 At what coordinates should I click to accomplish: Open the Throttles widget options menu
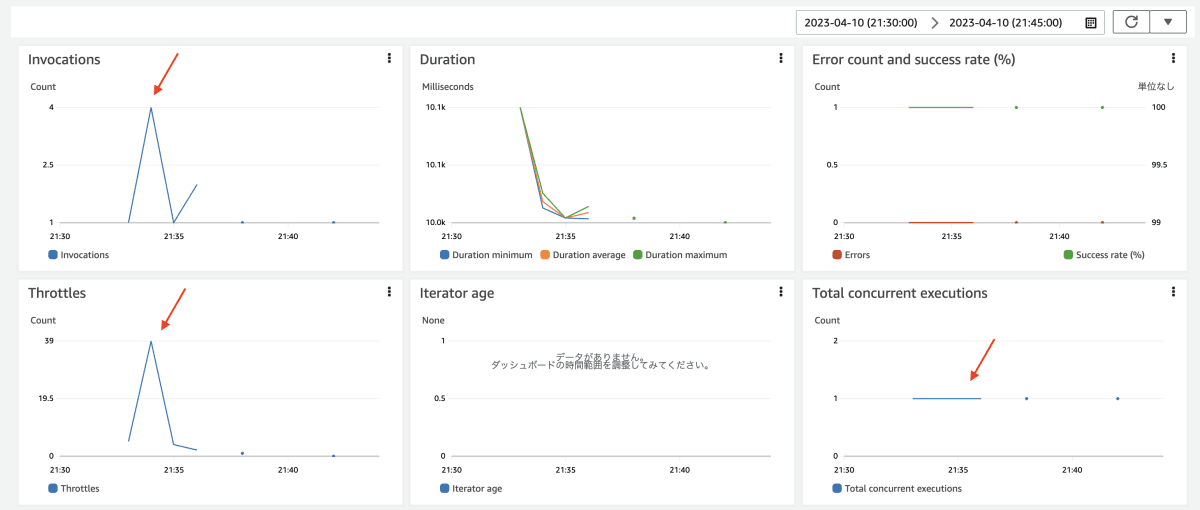(x=389, y=292)
